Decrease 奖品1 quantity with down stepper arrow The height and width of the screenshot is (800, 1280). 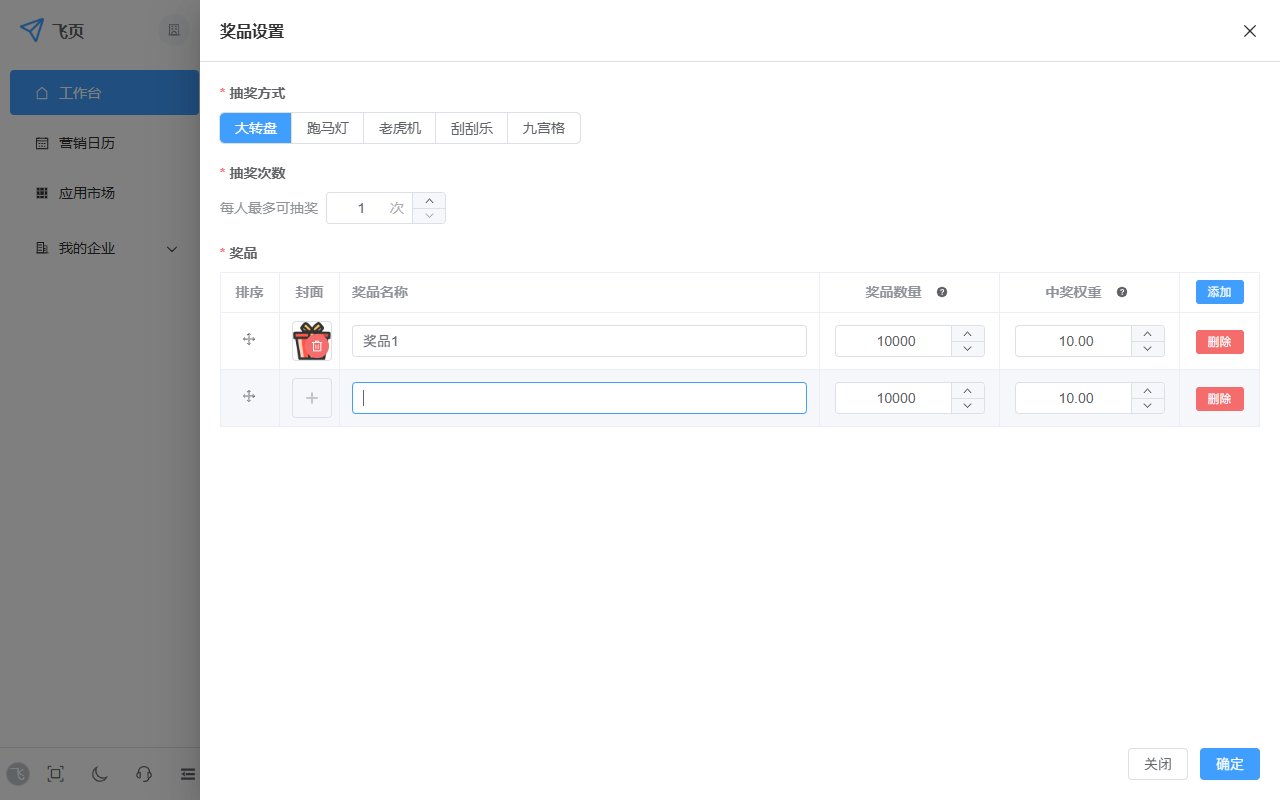coord(967,348)
